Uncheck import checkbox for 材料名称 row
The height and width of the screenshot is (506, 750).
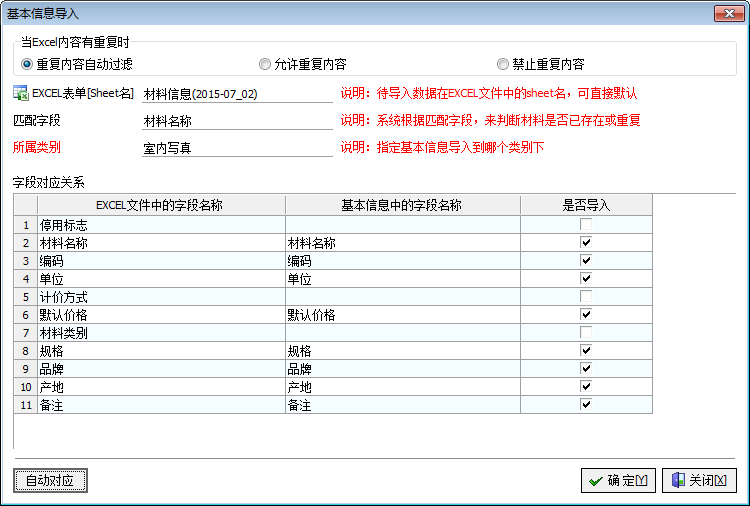586,243
